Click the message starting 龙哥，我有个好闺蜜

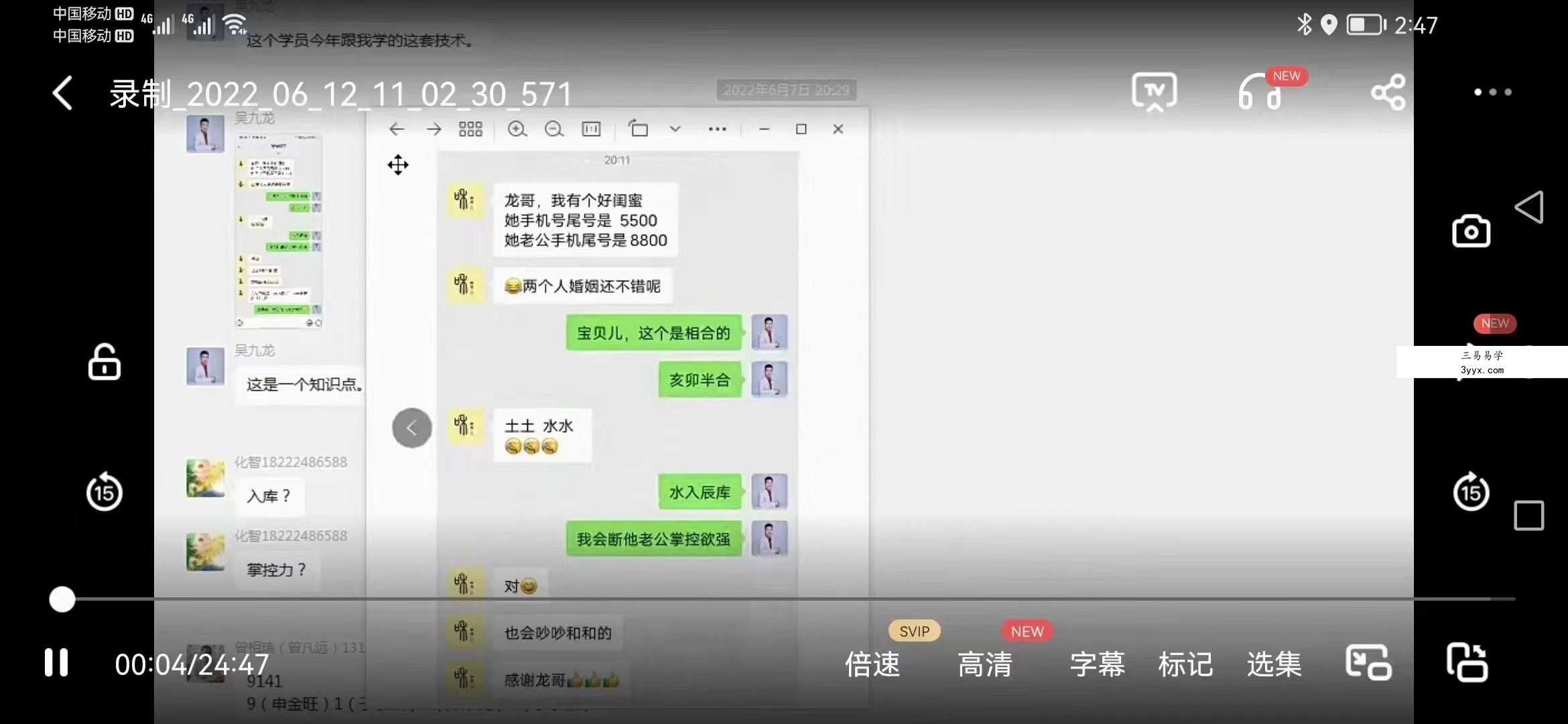[x=586, y=220]
